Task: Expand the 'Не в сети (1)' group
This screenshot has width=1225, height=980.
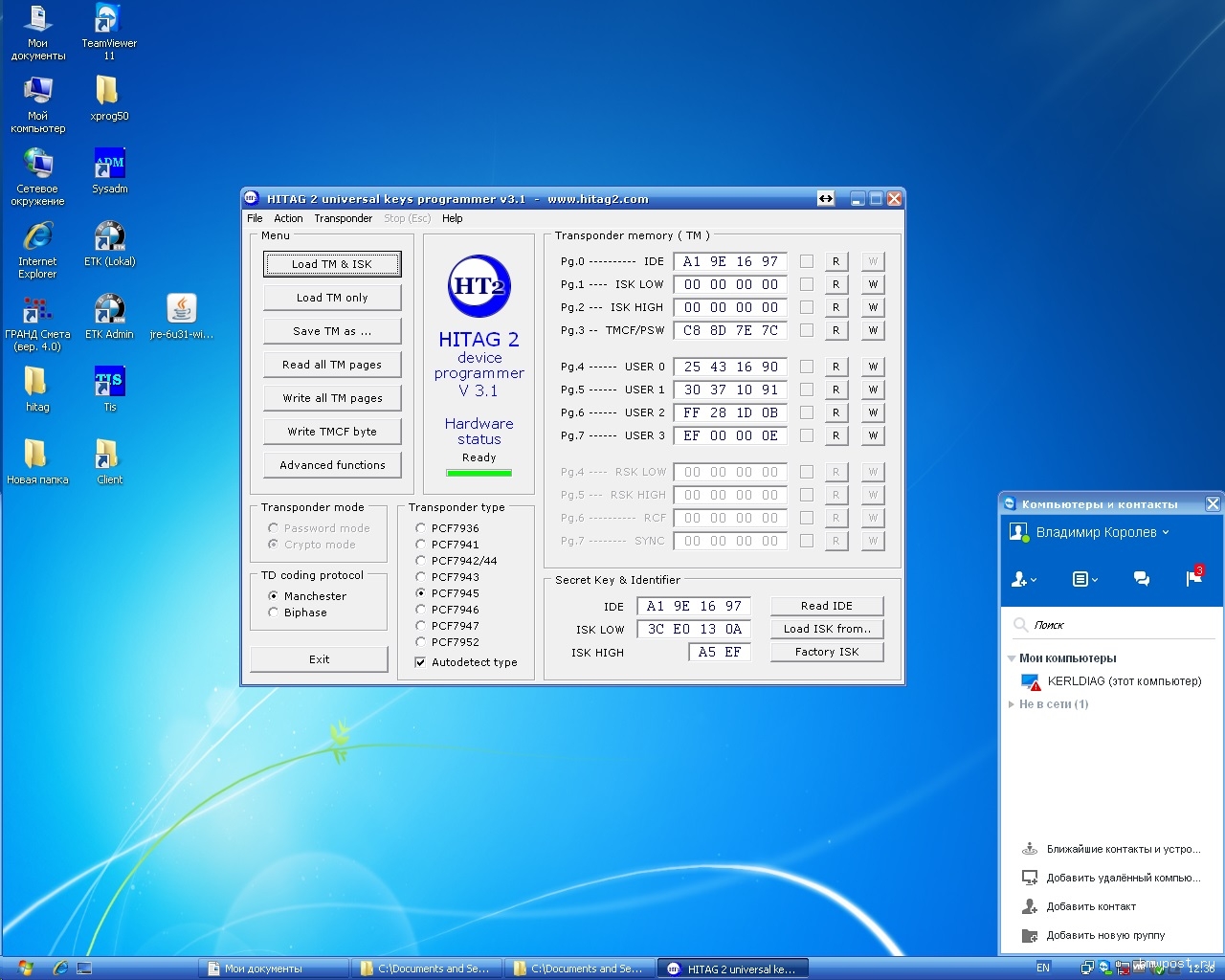Action: click(1012, 704)
